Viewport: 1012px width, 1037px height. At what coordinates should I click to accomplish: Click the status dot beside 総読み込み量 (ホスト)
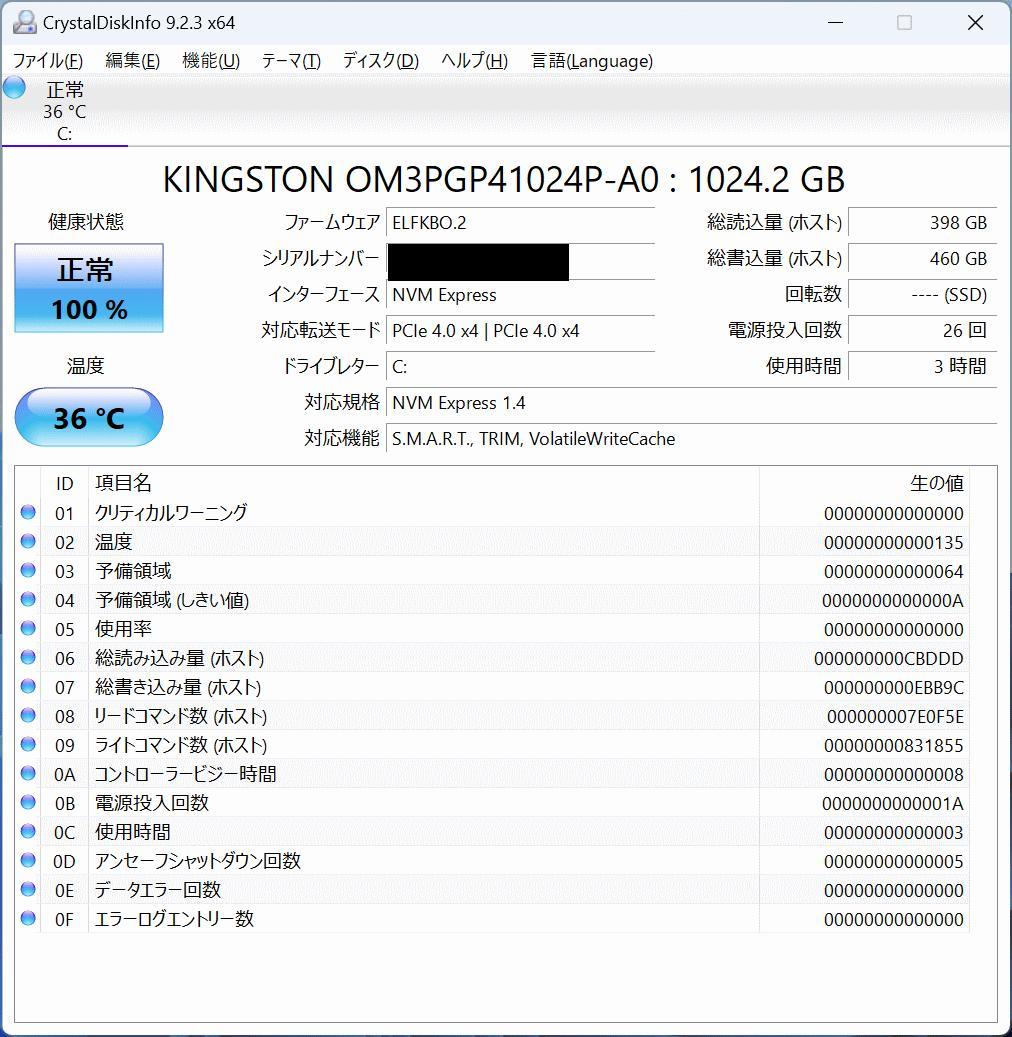(28, 657)
